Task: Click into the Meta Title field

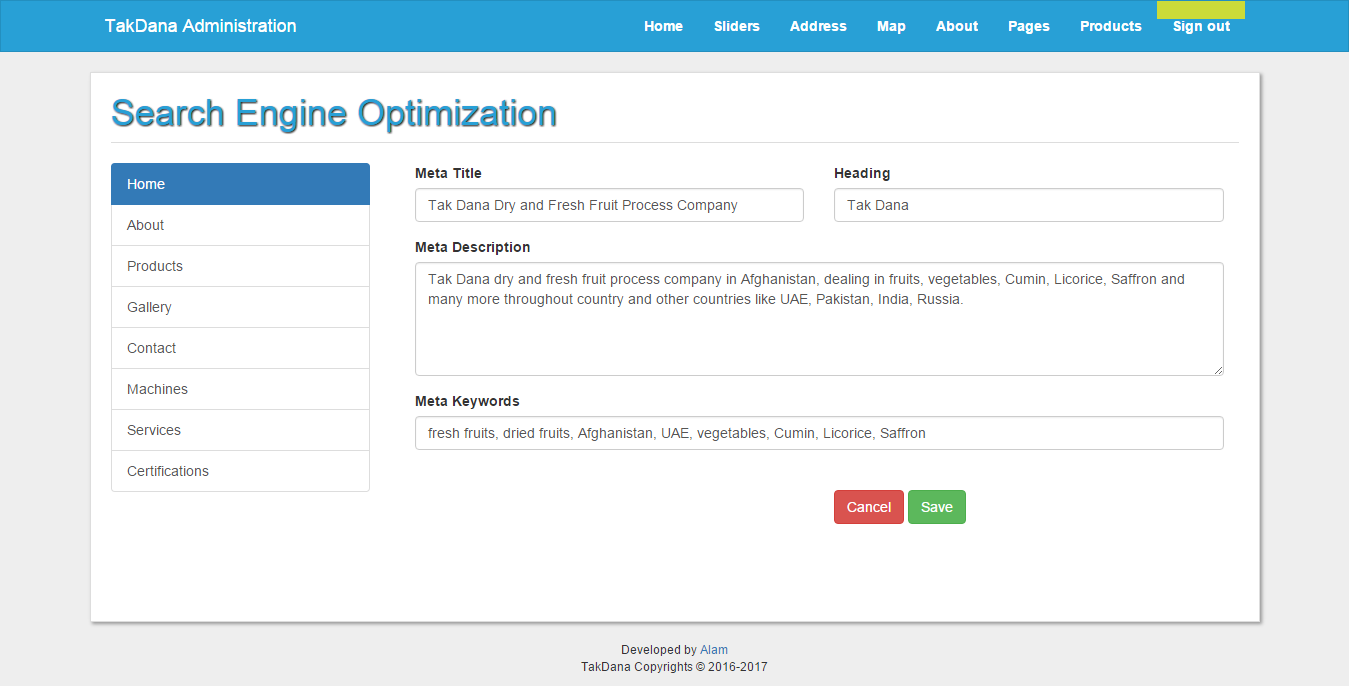Action: click(609, 205)
